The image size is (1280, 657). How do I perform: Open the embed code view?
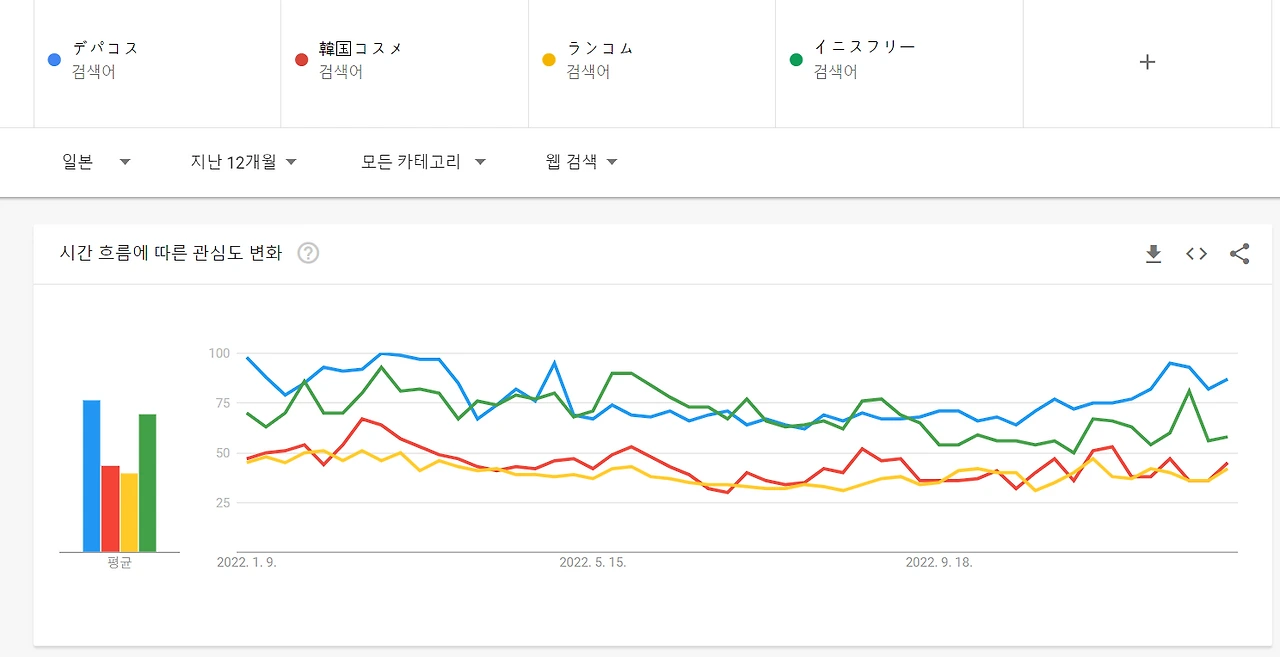pos(1196,254)
